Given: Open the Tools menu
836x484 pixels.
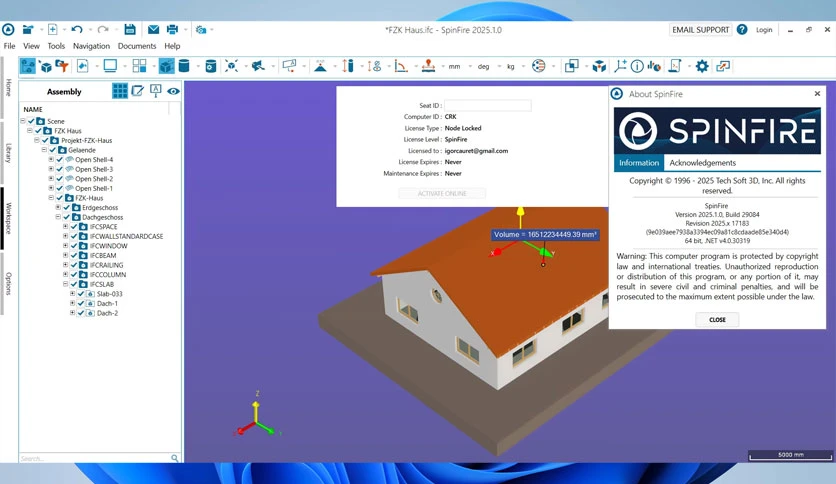Looking at the screenshot, I should coord(56,46).
